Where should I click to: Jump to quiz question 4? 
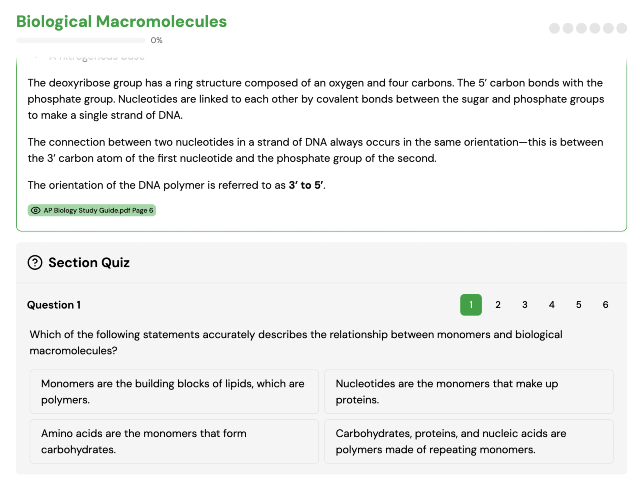[552, 305]
